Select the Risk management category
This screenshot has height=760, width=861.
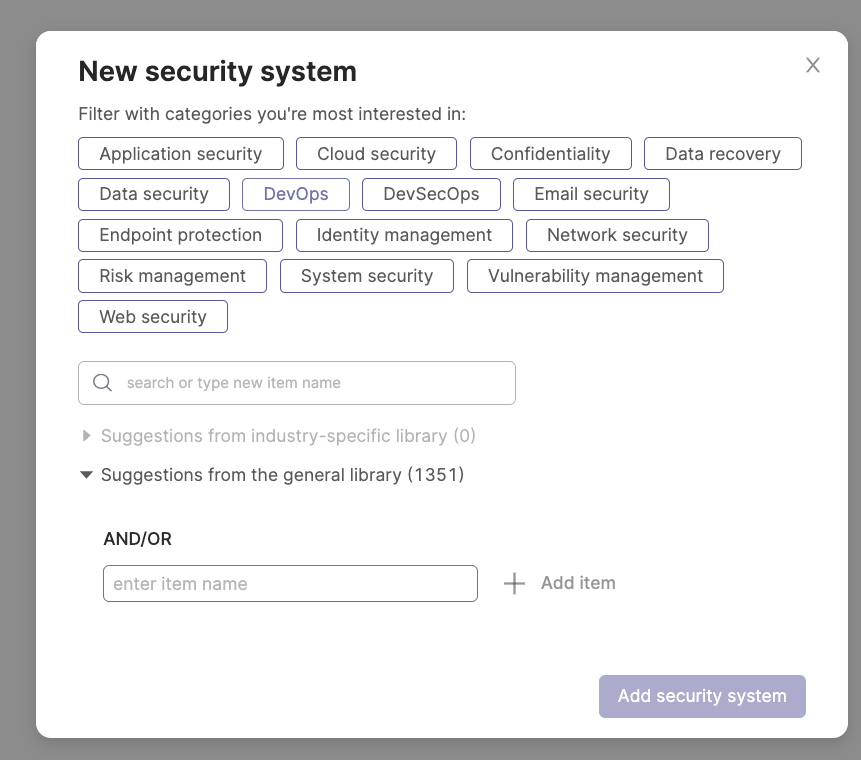pyautogui.click(x=172, y=275)
